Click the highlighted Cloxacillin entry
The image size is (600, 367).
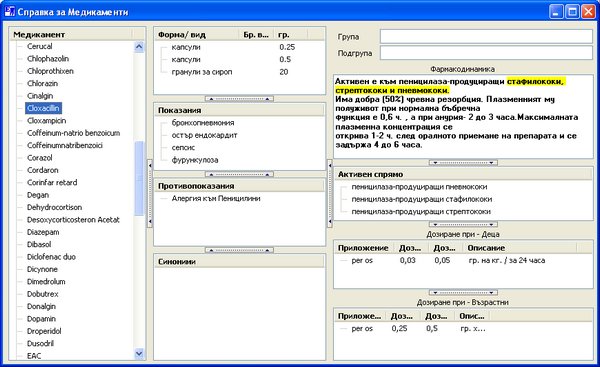tap(43, 108)
